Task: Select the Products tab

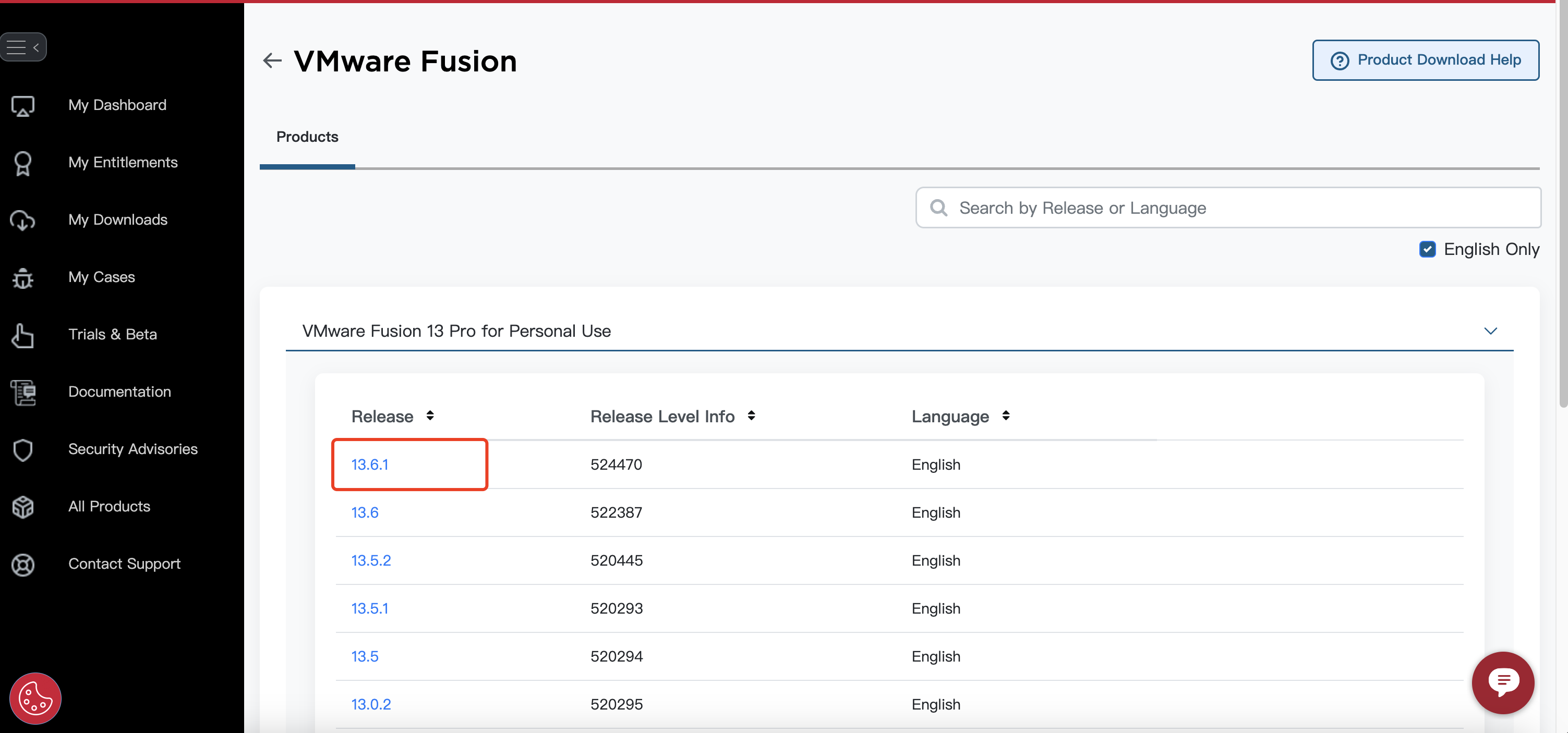Action: tap(307, 136)
